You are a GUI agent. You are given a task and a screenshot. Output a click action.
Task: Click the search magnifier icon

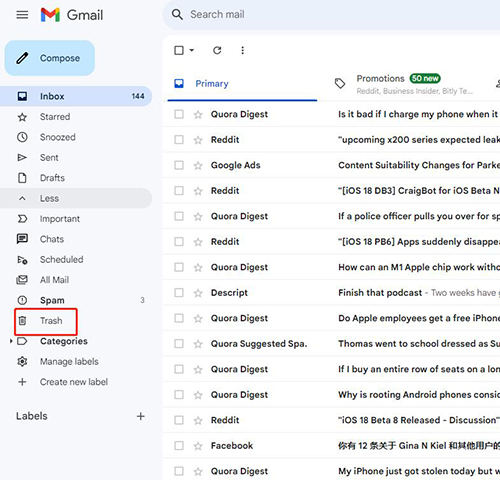click(177, 14)
